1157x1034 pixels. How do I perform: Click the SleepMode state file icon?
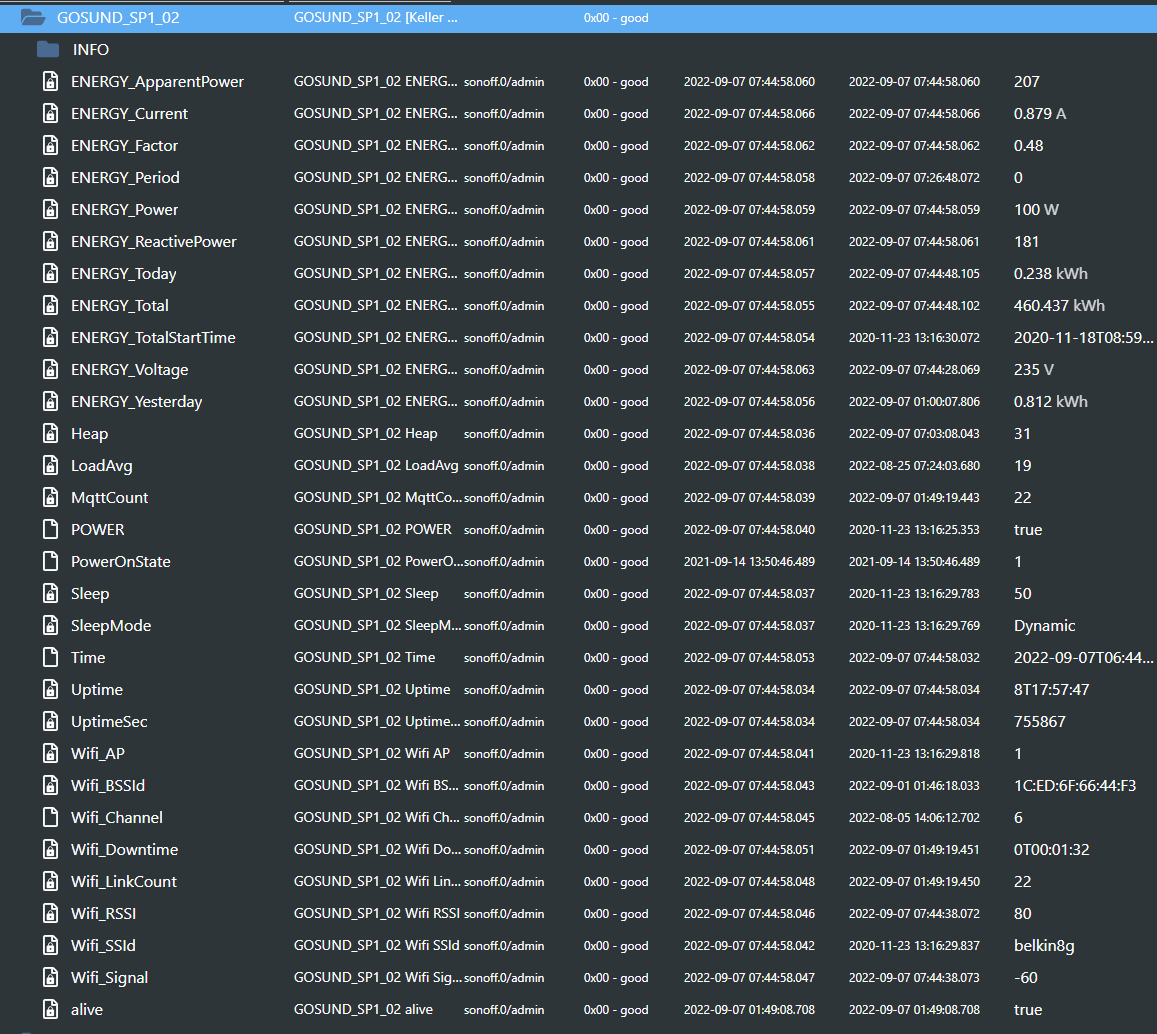[x=50, y=625]
